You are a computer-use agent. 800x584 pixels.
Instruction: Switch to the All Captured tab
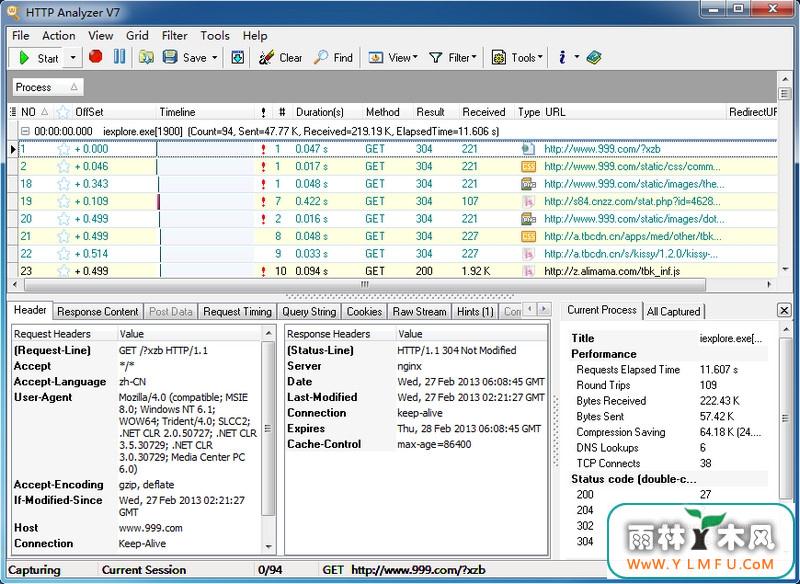coord(673,312)
